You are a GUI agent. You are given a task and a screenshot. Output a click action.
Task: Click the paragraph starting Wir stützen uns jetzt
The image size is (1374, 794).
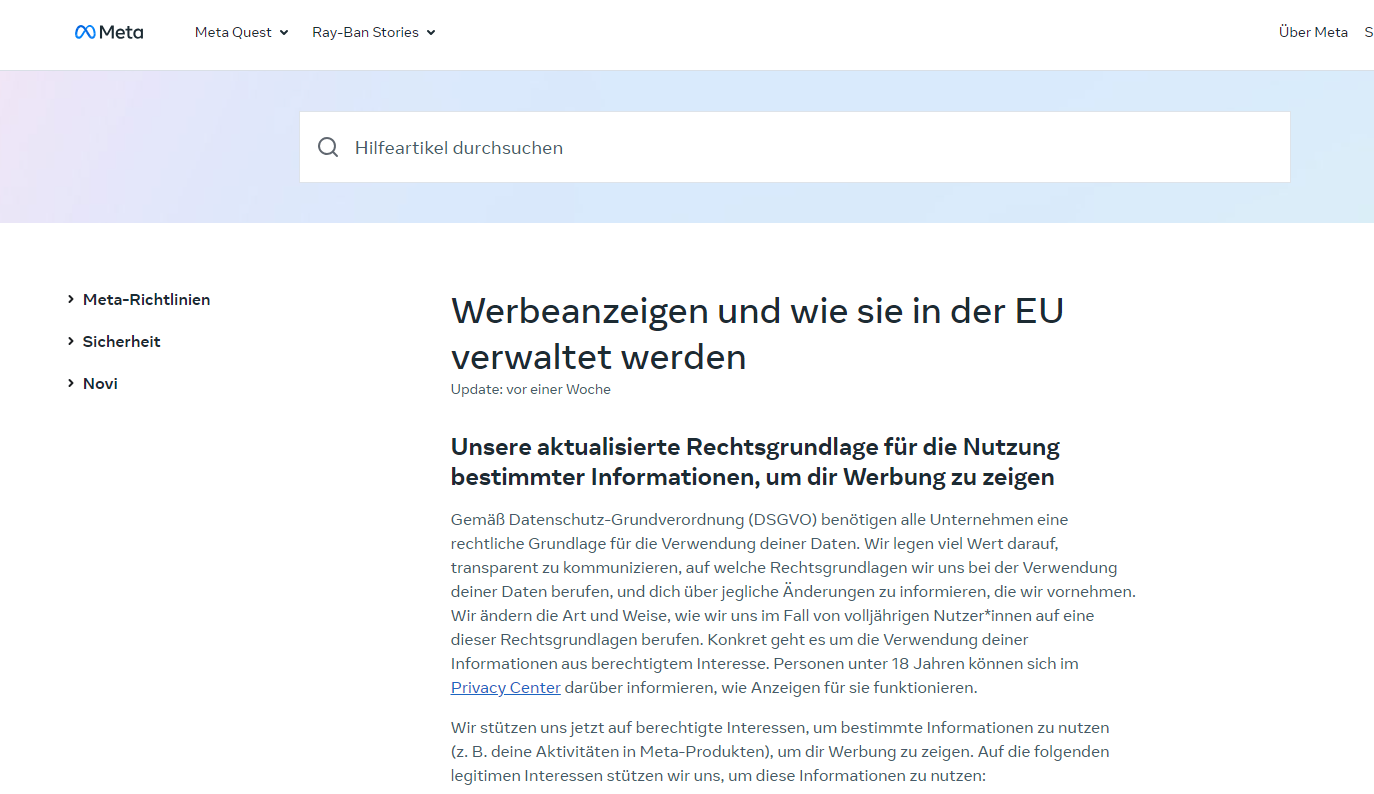click(x=780, y=752)
